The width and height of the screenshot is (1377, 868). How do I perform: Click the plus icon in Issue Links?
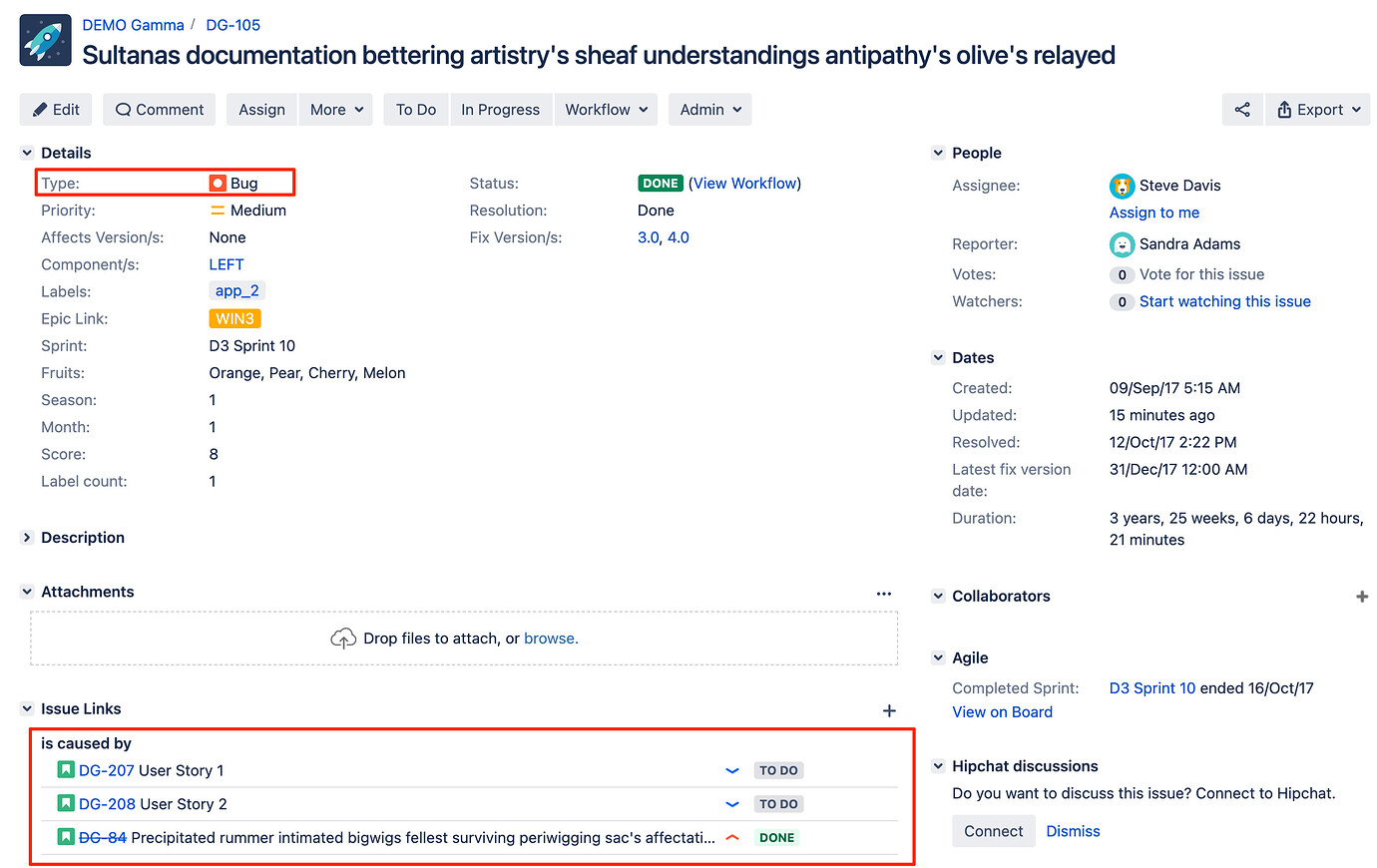(889, 710)
